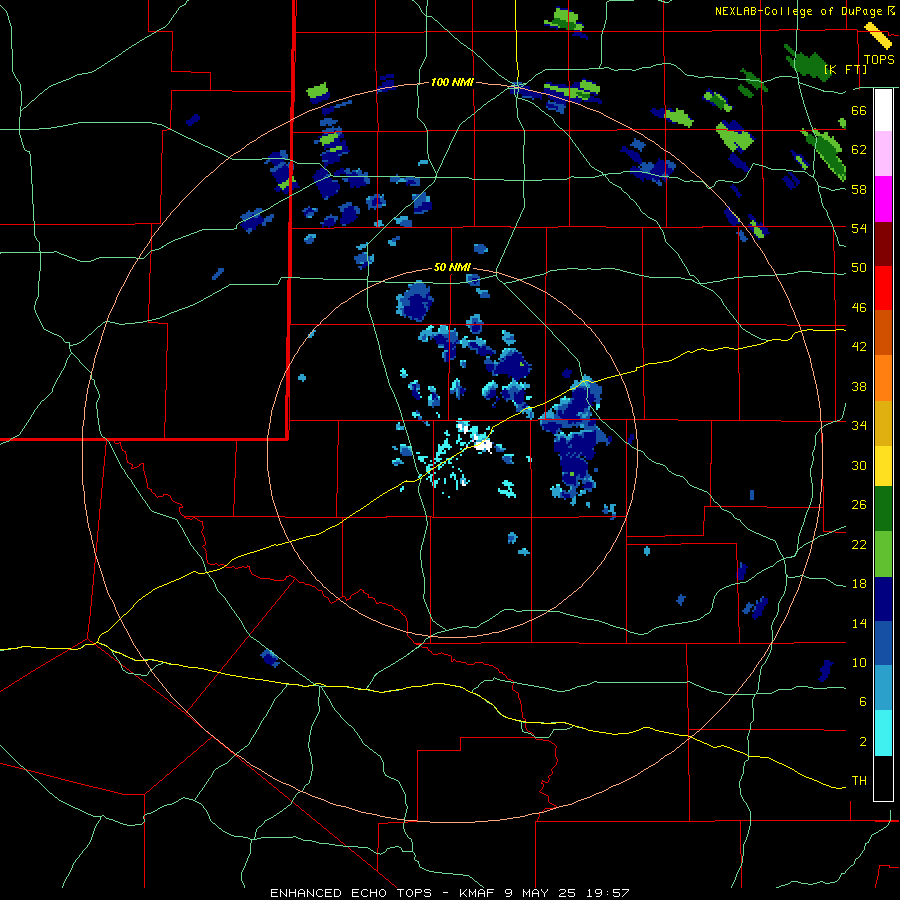900x900 pixels.
Task: Click the gold swatch near 34 kft
Action: (883, 423)
